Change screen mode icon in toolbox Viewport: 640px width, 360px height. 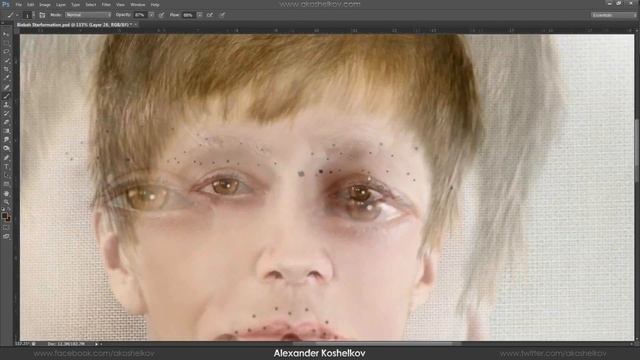coord(6,236)
